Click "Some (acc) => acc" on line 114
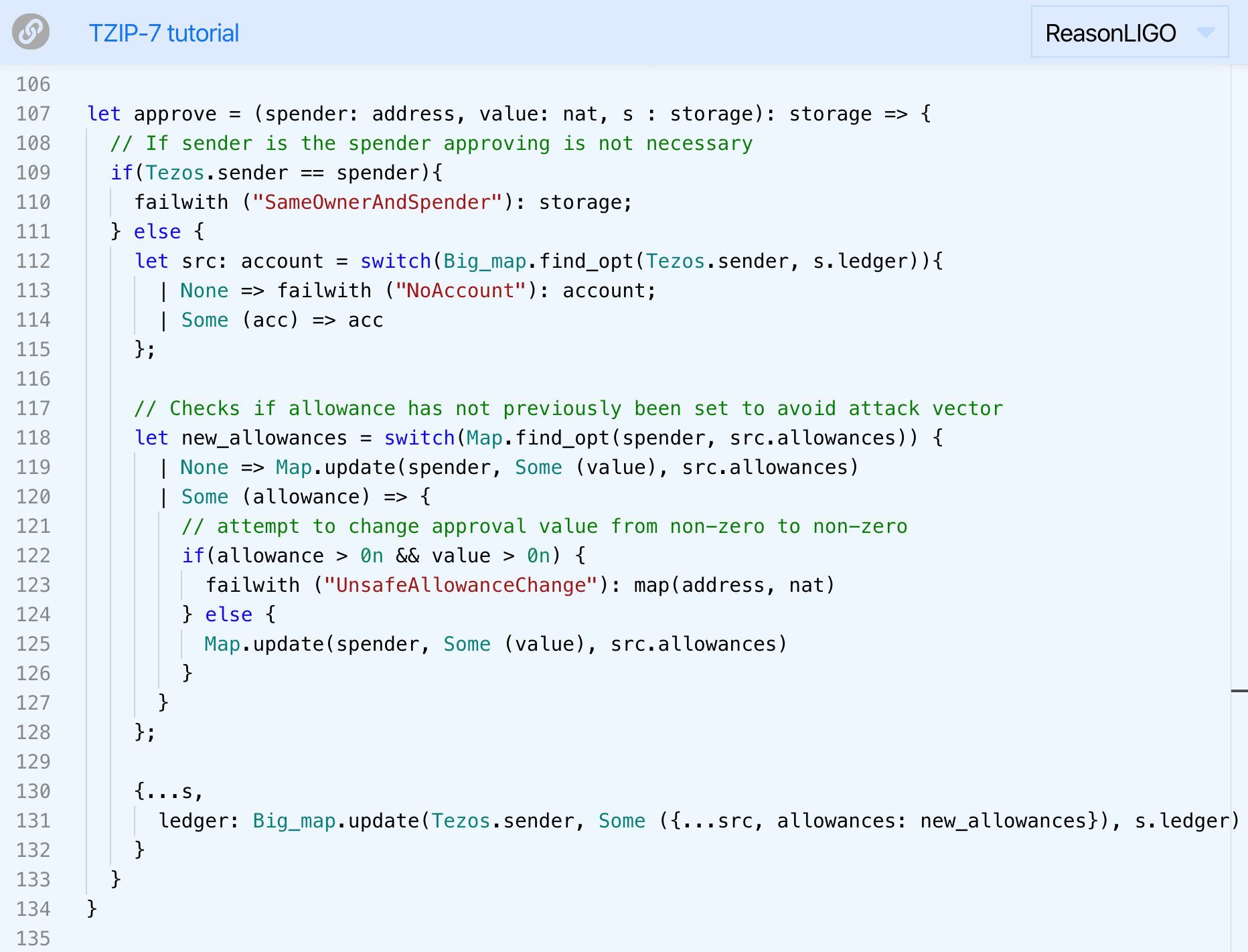This screenshot has height=952, width=1248. coord(282,320)
